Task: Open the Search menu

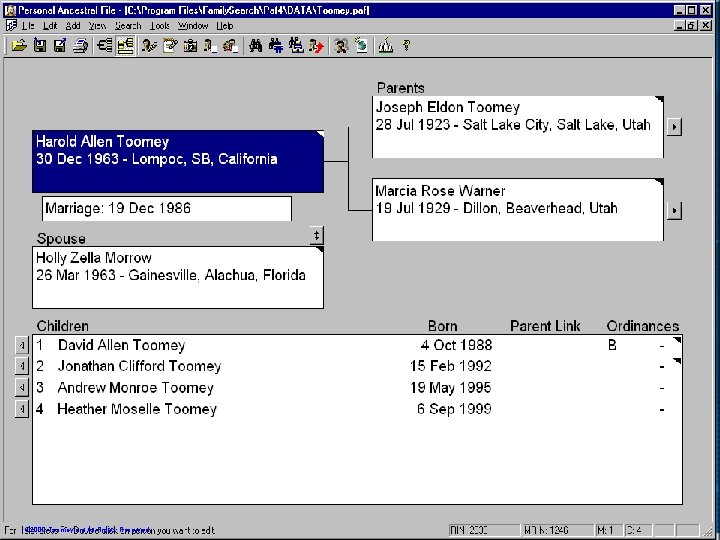Action: click(x=128, y=26)
